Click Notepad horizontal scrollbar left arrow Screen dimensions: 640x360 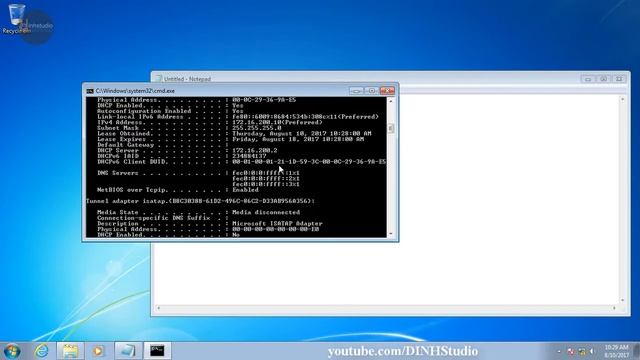[159, 308]
